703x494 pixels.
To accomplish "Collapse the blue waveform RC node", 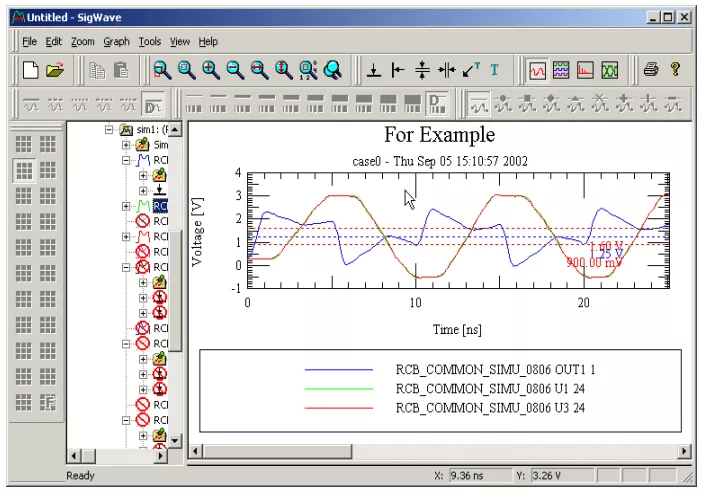I will pyautogui.click(x=126, y=160).
